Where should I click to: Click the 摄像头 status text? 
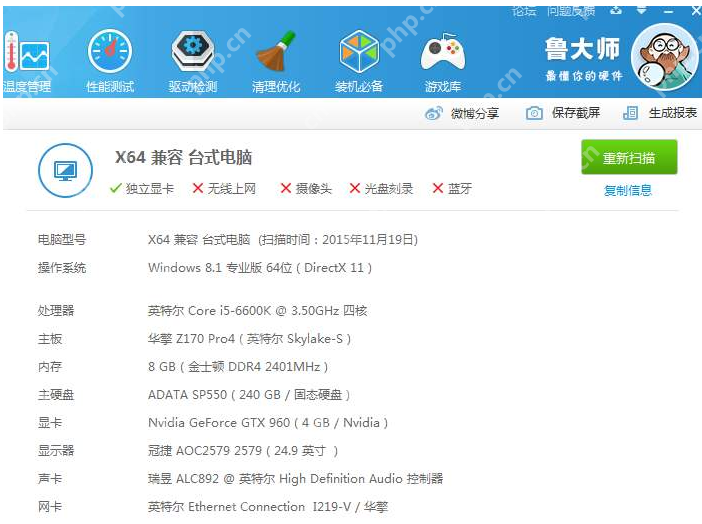point(314,189)
